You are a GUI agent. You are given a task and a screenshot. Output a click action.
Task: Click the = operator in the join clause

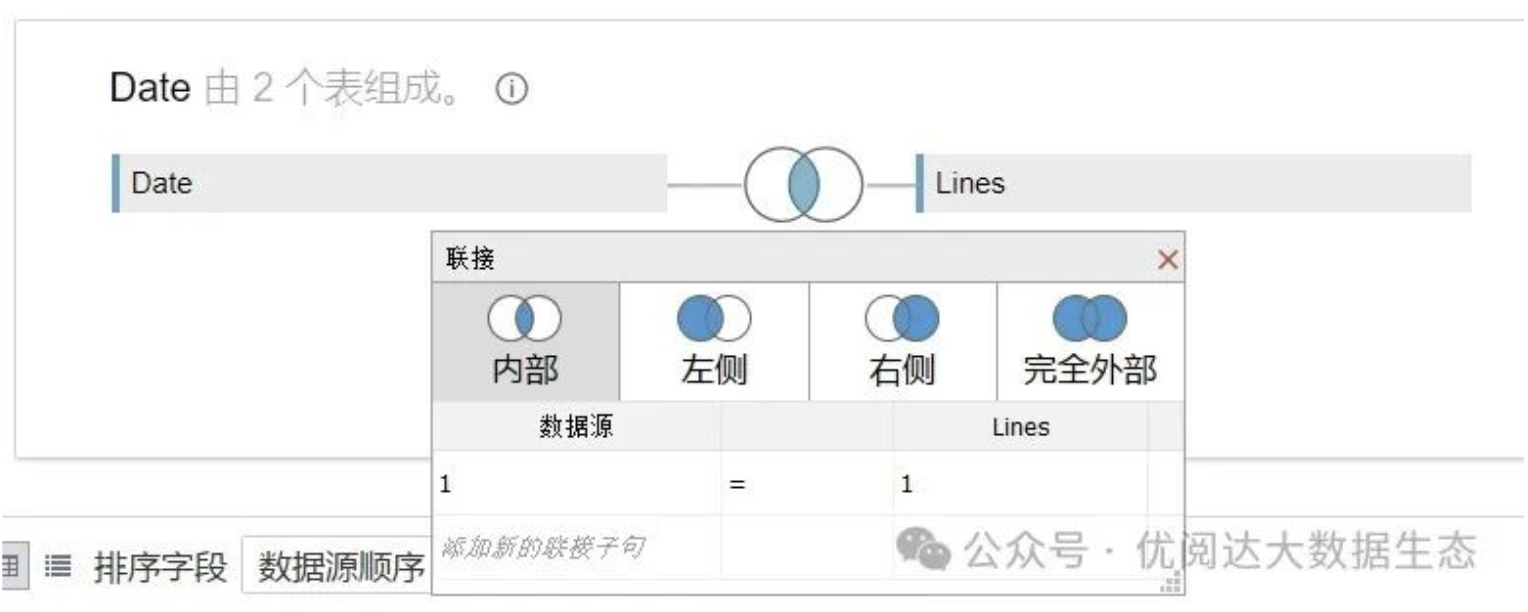point(738,484)
